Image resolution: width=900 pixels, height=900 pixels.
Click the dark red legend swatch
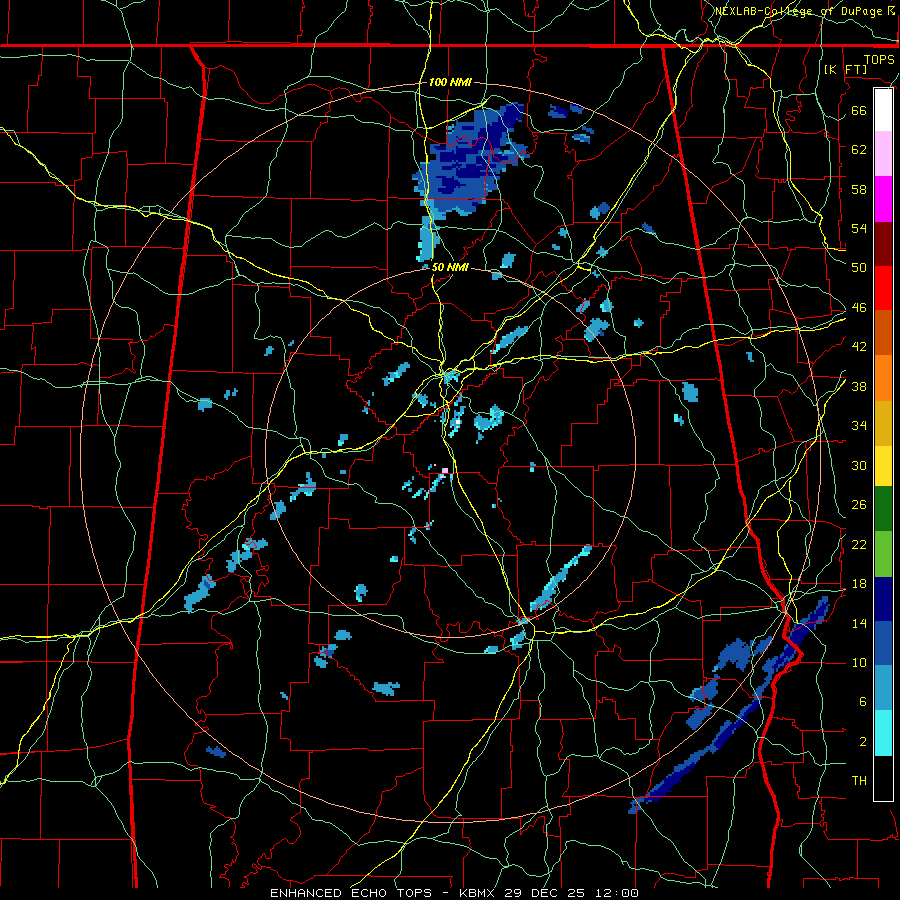[883, 244]
